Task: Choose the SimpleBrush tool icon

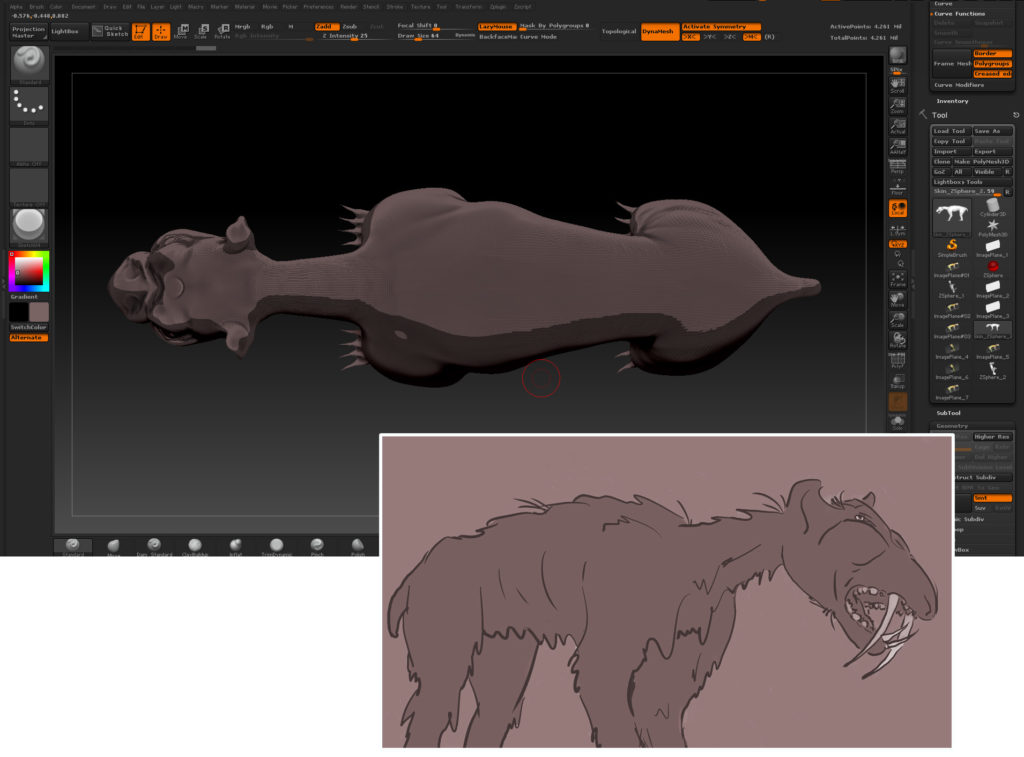Action: click(x=952, y=246)
